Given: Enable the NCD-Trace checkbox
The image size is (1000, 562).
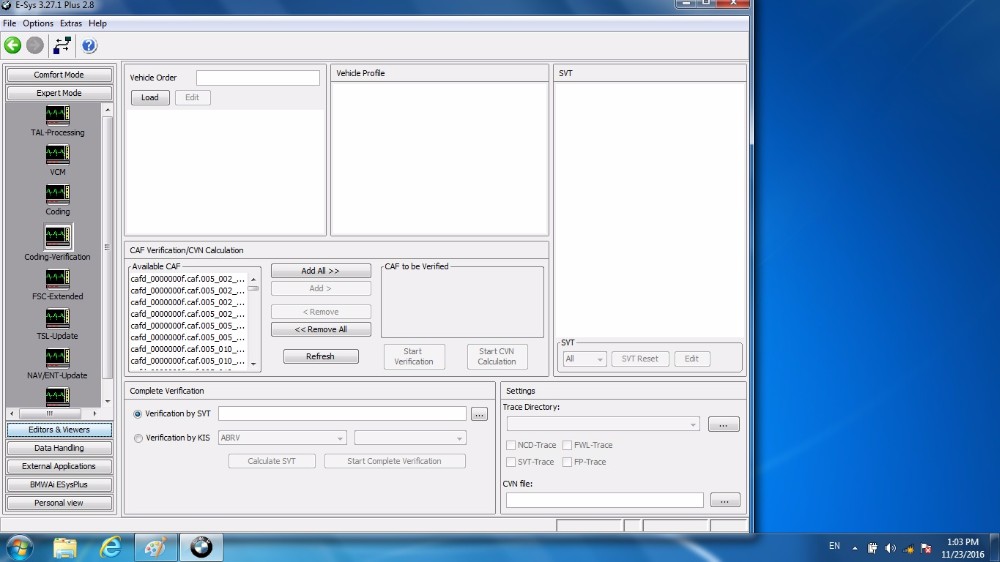Looking at the screenshot, I should [512, 445].
